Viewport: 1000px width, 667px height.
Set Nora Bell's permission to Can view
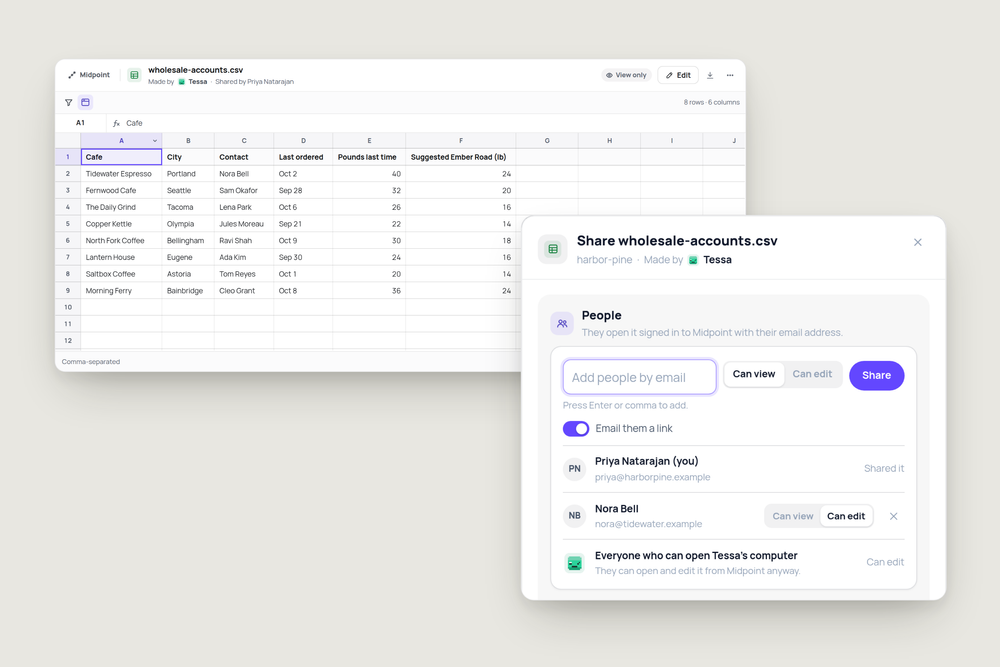pyautogui.click(x=793, y=517)
